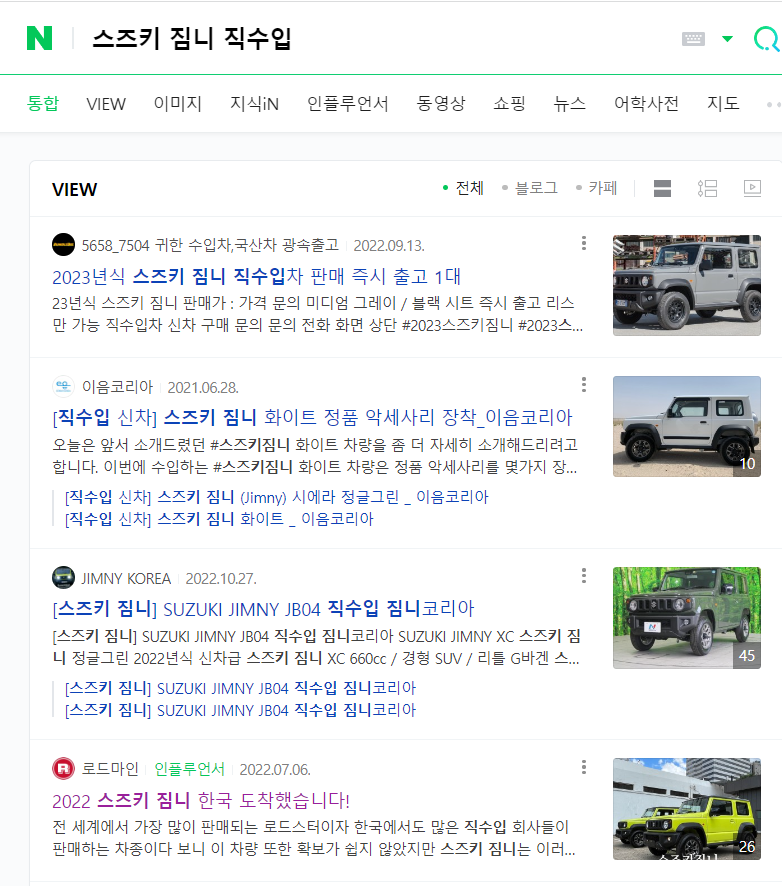Open the 지식iN tab

pyautogui.click(x=254, y=103)
